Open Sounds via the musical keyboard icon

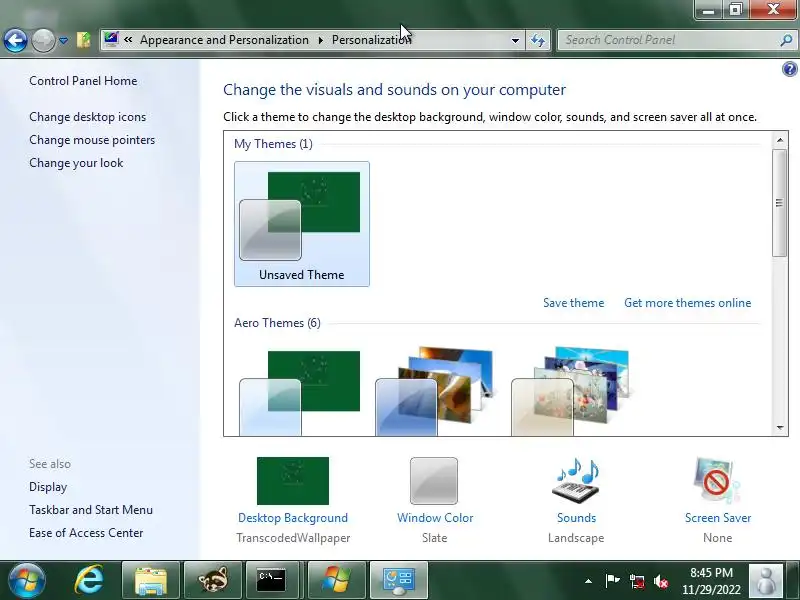click(576, 481)
